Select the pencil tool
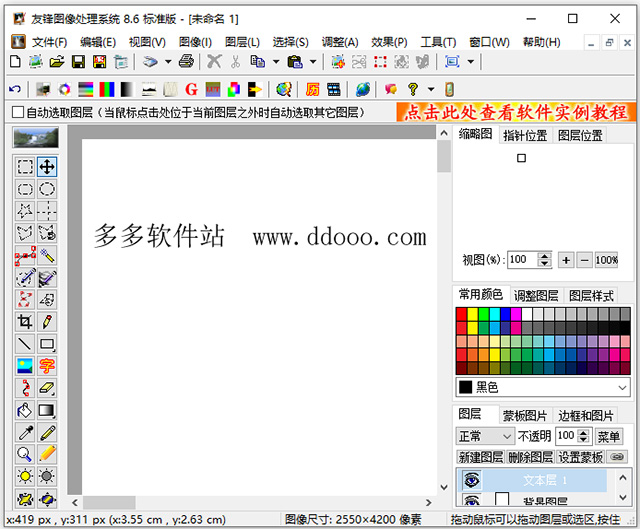This screenshot has height=529, width=640. click(x=47, y=322)
